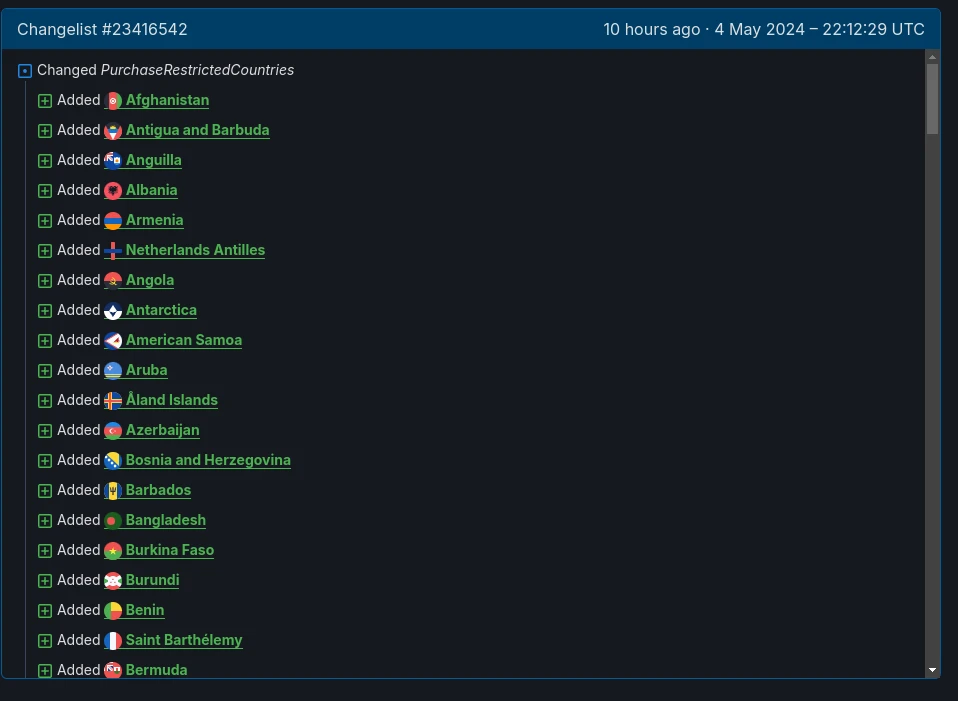Viewport: 958px width, 701px height.
Task: Open the Antigua and Barbuda link
Action: [197, 130]
